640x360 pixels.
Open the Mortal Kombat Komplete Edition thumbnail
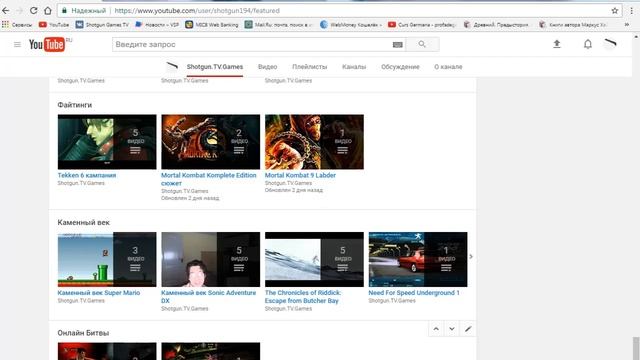pyautogui.click(x=211, y=142)
